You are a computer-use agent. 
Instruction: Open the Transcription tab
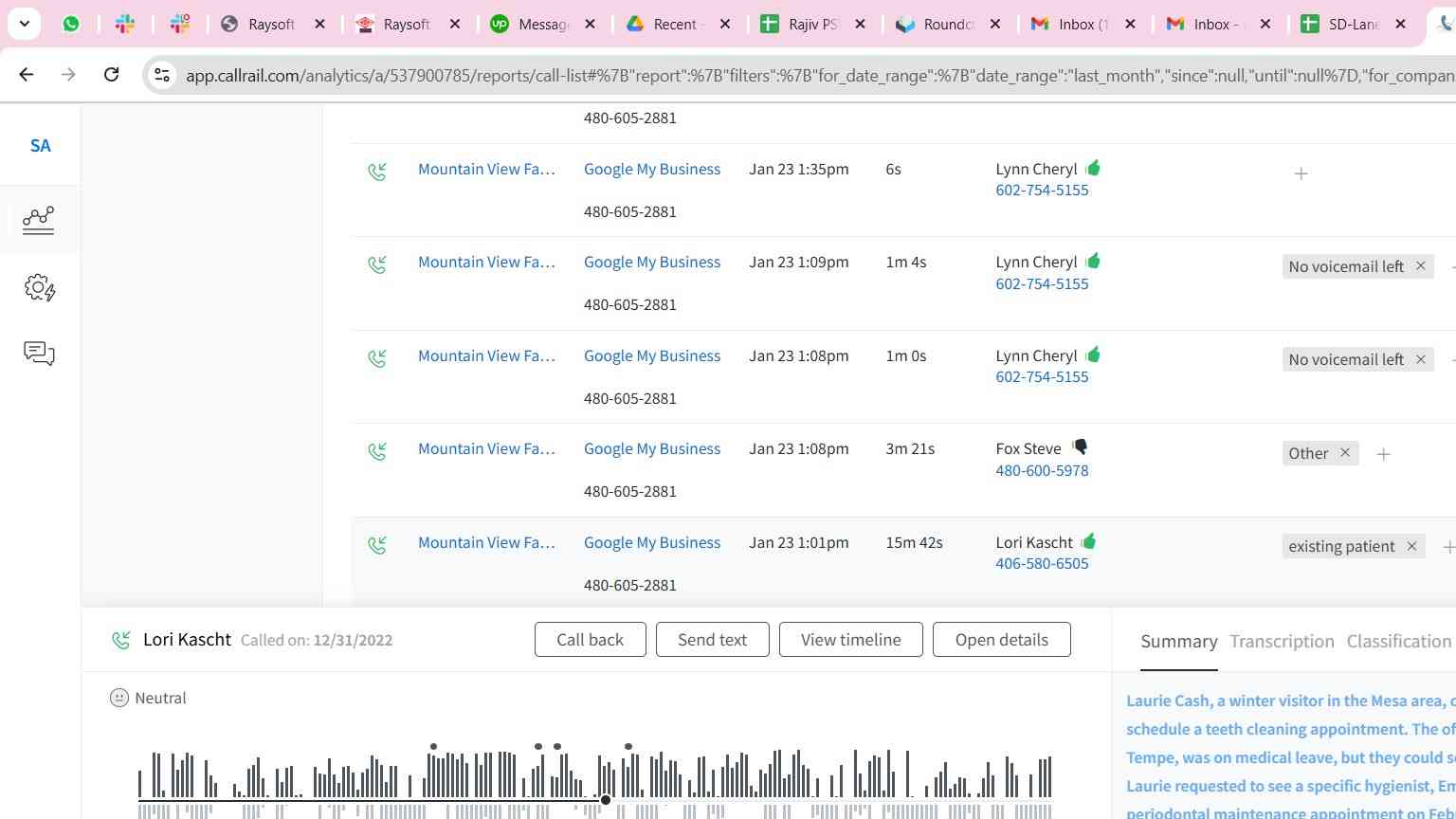[x=1282, y=642]
